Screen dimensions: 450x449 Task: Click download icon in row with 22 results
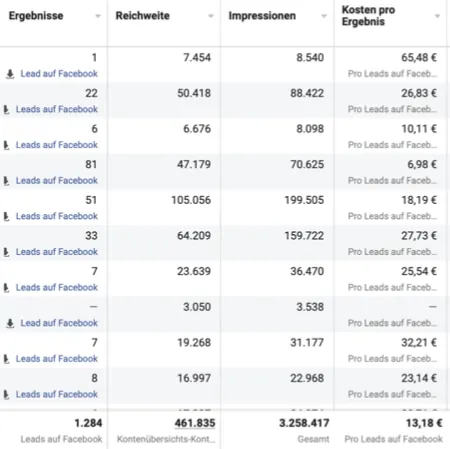[x=6, y=109]
